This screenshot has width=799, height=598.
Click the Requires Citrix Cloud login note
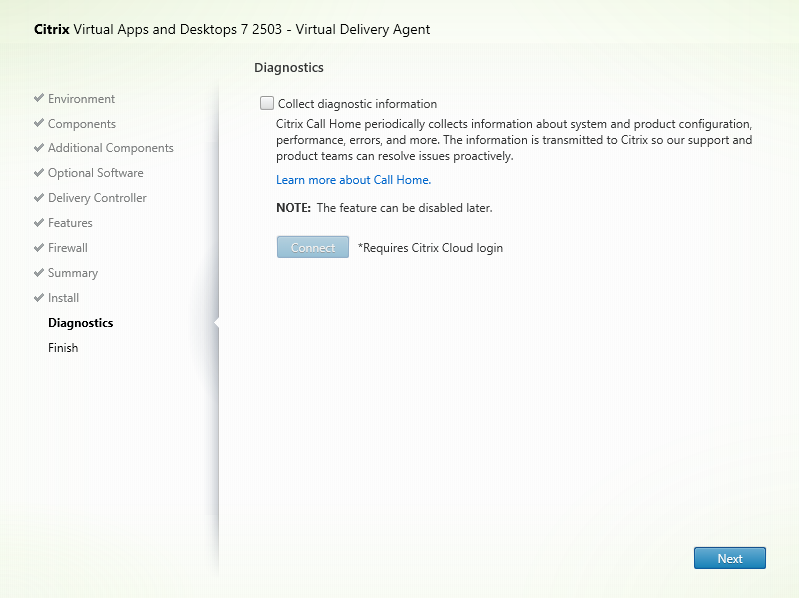click(x=430, y=248)
